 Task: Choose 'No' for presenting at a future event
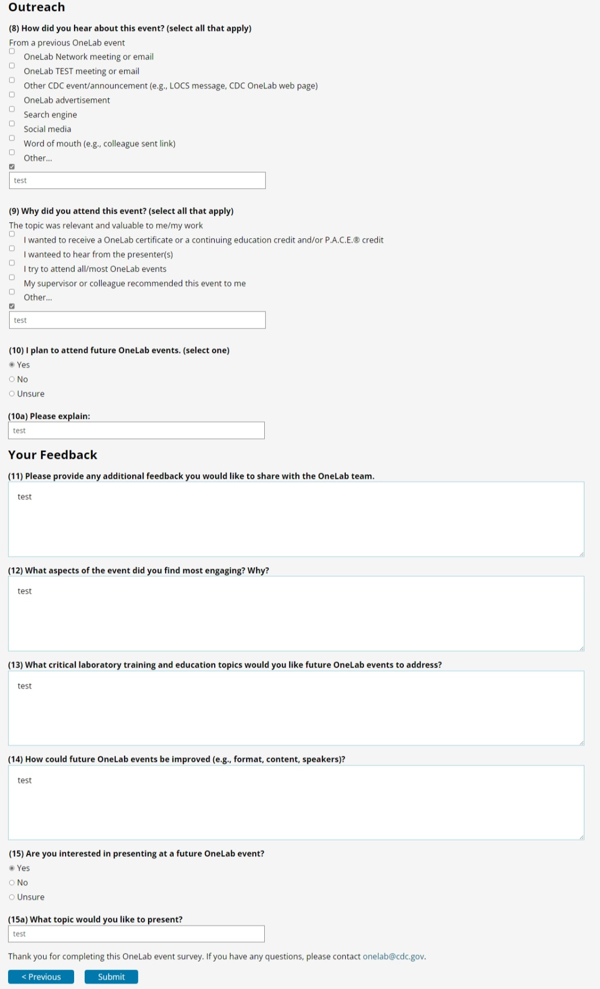point(12,883)
